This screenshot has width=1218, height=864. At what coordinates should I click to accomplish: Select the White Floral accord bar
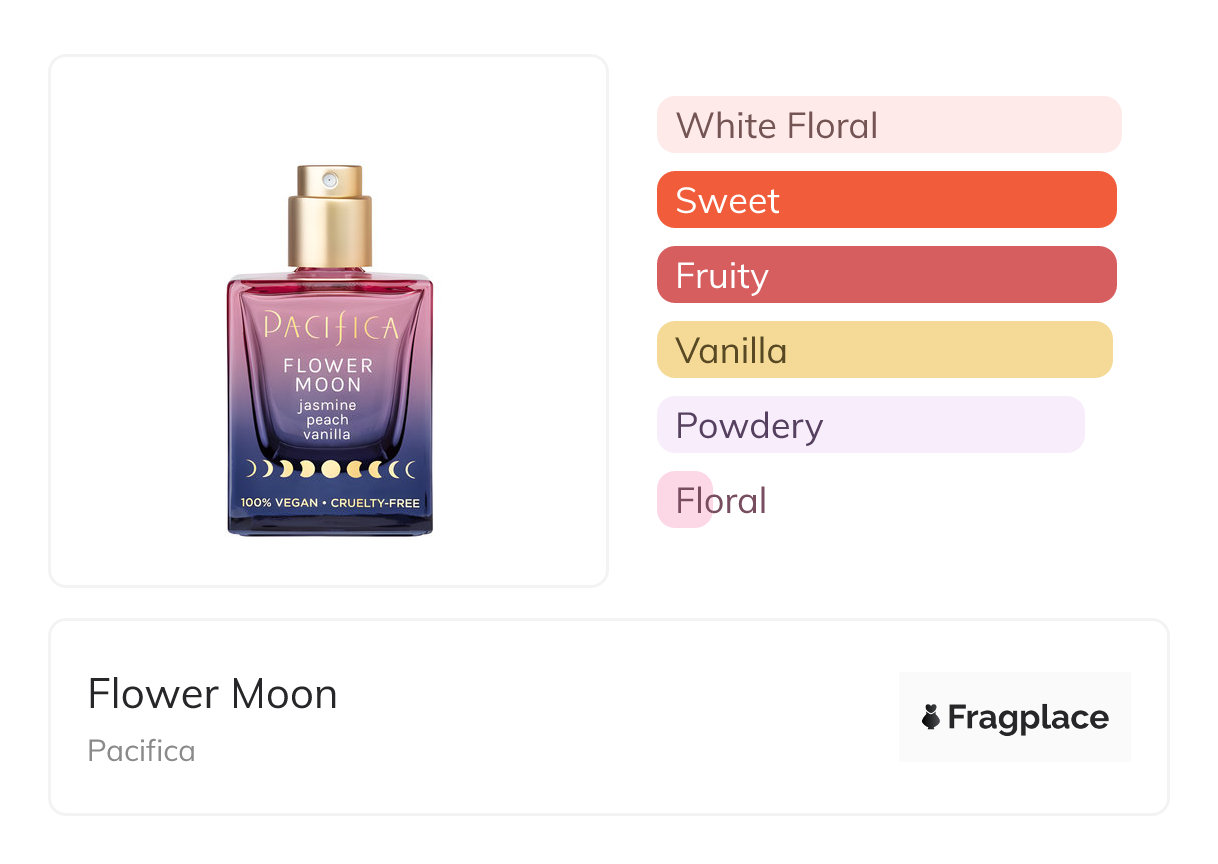pos(888,125)
